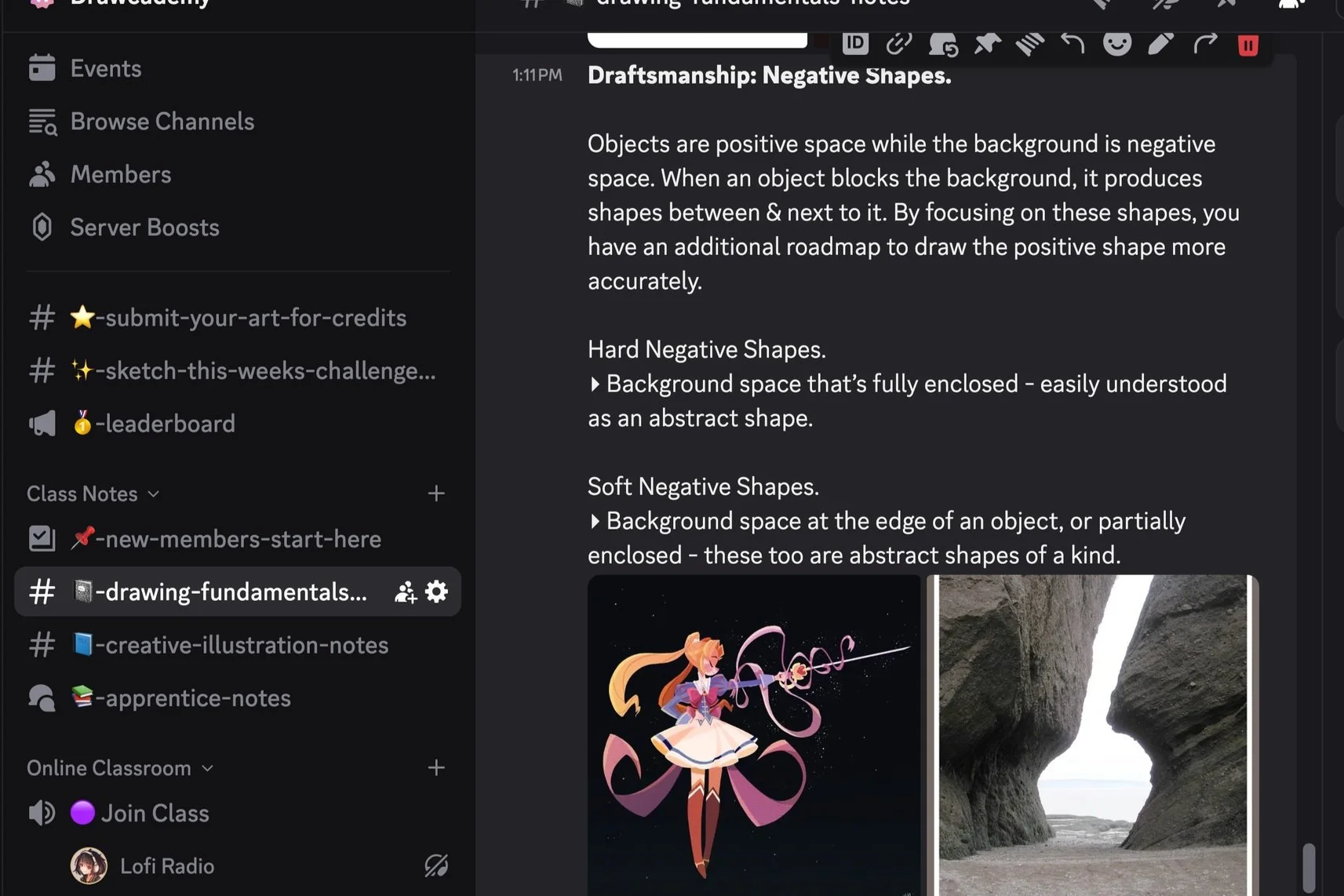Select the drawing-fundamentals channel
The height and width of the screenshot is (896, 1344).
pos(238,592)
